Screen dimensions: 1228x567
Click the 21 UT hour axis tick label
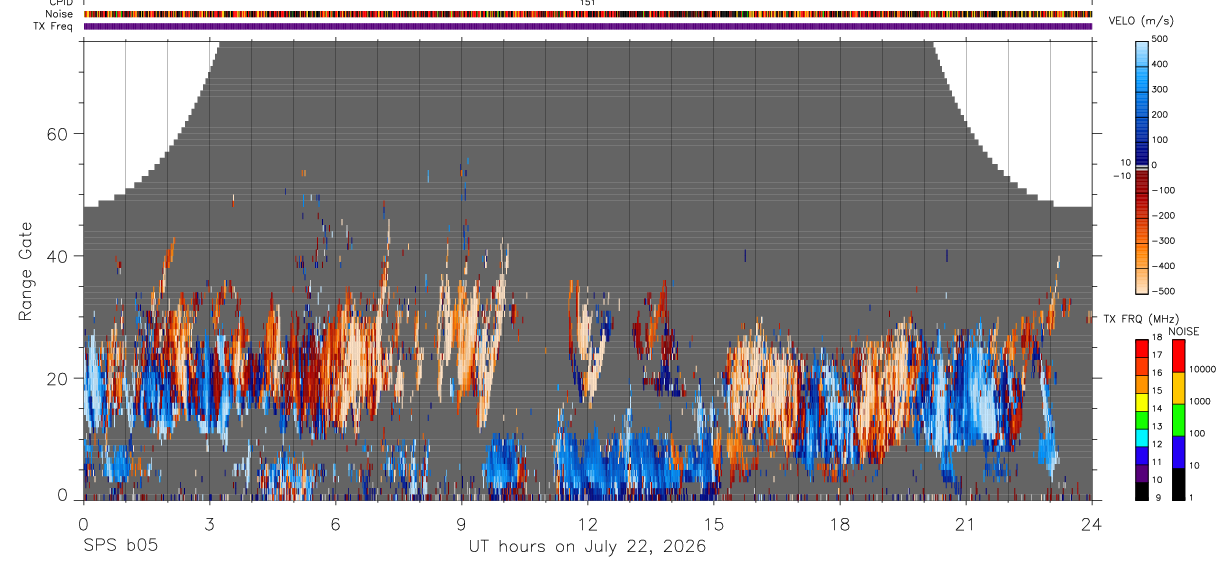pos(966,524)
